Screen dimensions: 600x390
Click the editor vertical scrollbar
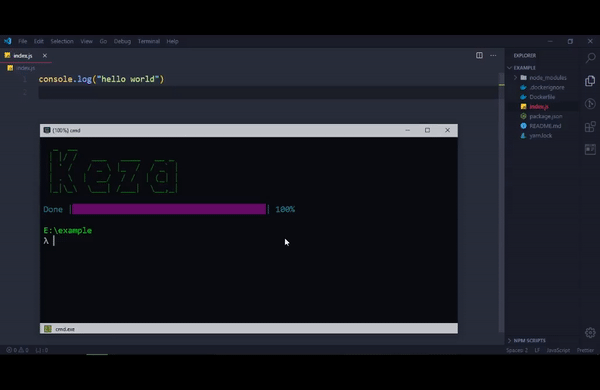(x=501, y=203)
